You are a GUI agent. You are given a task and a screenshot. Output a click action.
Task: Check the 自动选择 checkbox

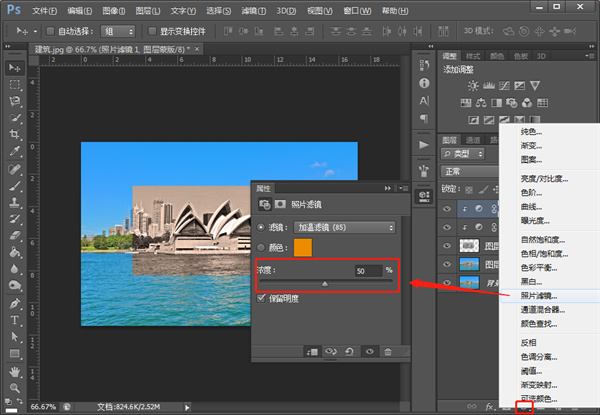tap(50, 31)
